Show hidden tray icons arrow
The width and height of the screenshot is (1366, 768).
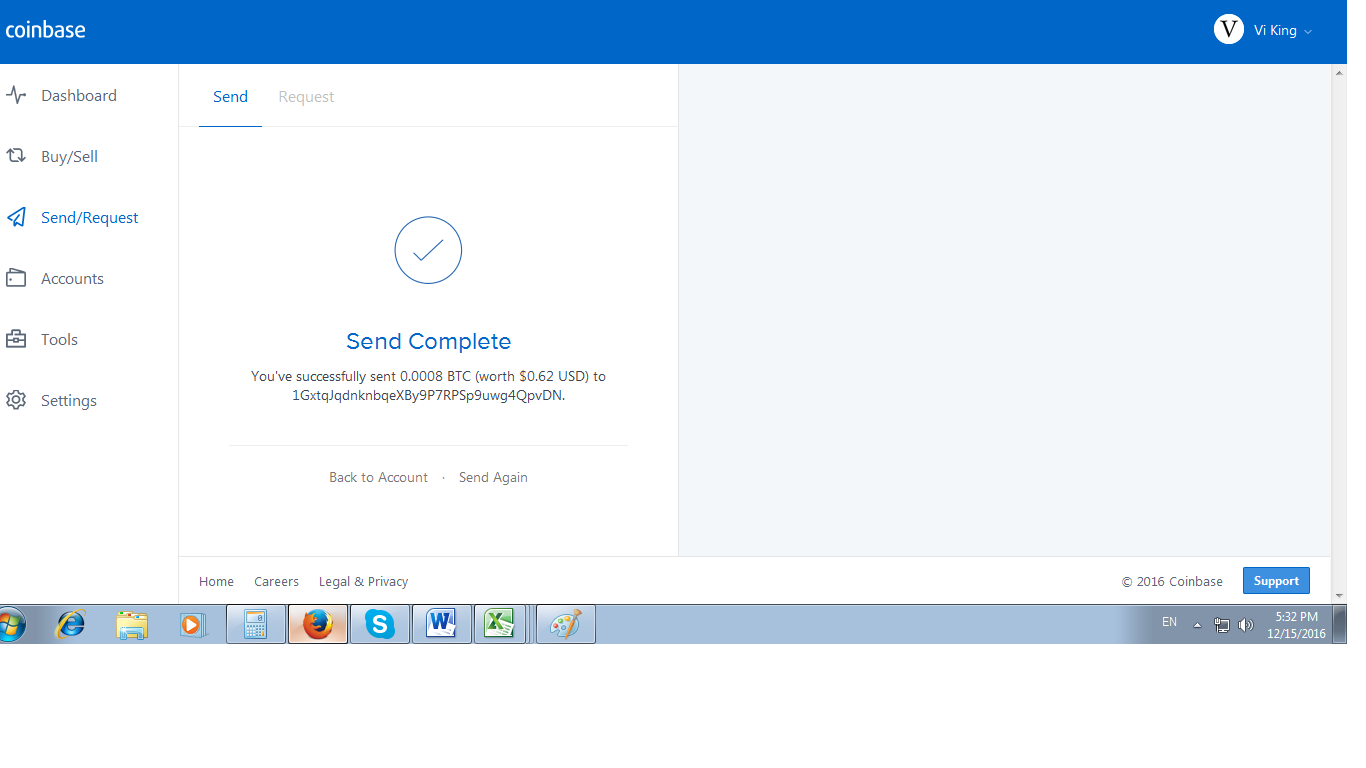pyautogui.click(x=1198, y=625)
